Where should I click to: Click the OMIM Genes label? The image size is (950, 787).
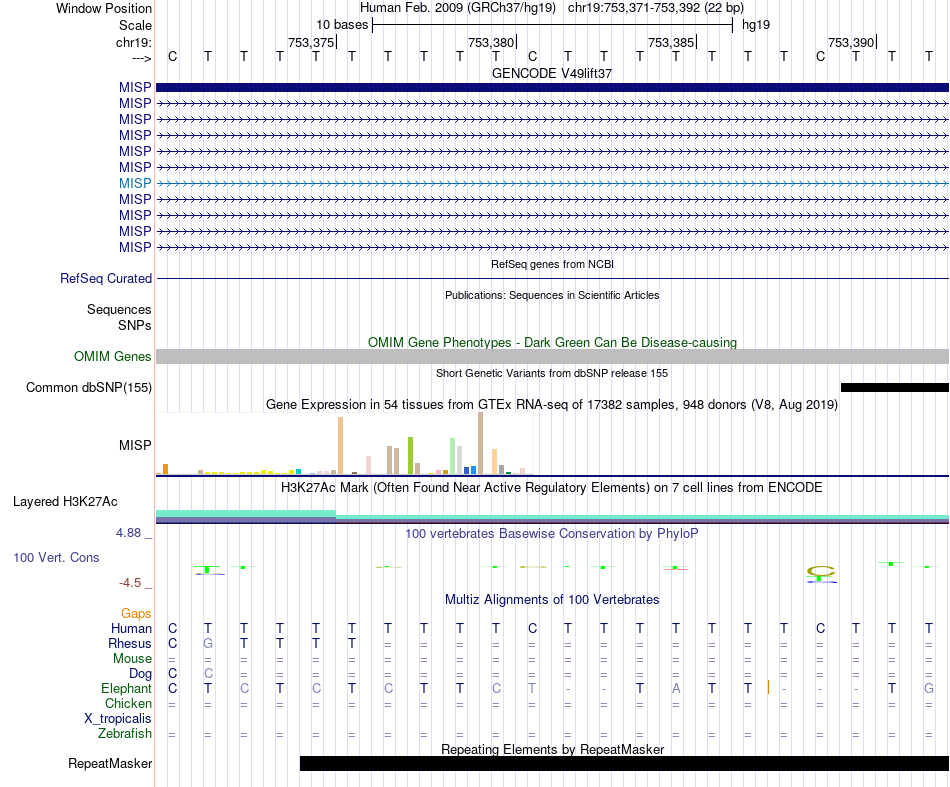[x=113, y=356]
